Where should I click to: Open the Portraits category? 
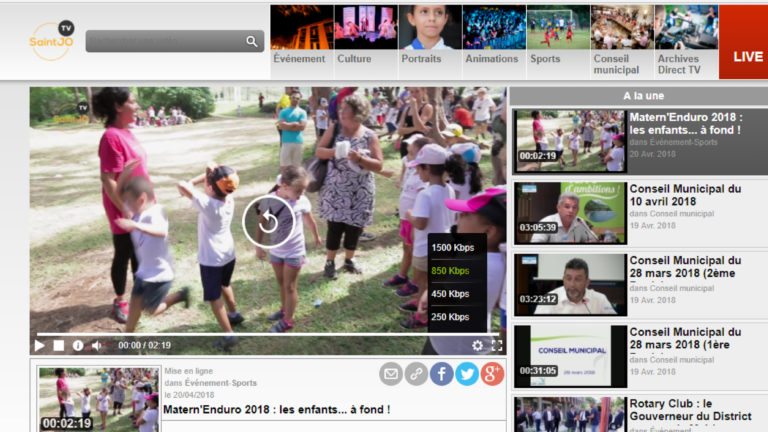coord(421,59)
